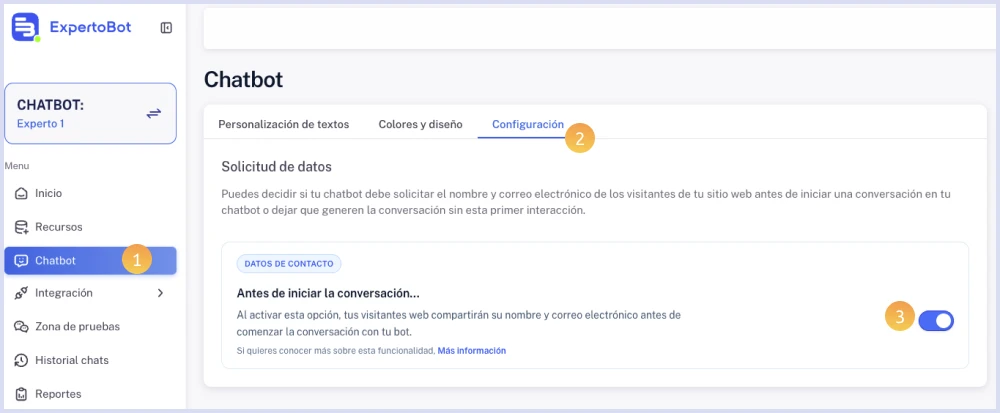Switch to Personalización de textos tab
This screenshot has width=1000, height=413.
(x=284, y=124)
